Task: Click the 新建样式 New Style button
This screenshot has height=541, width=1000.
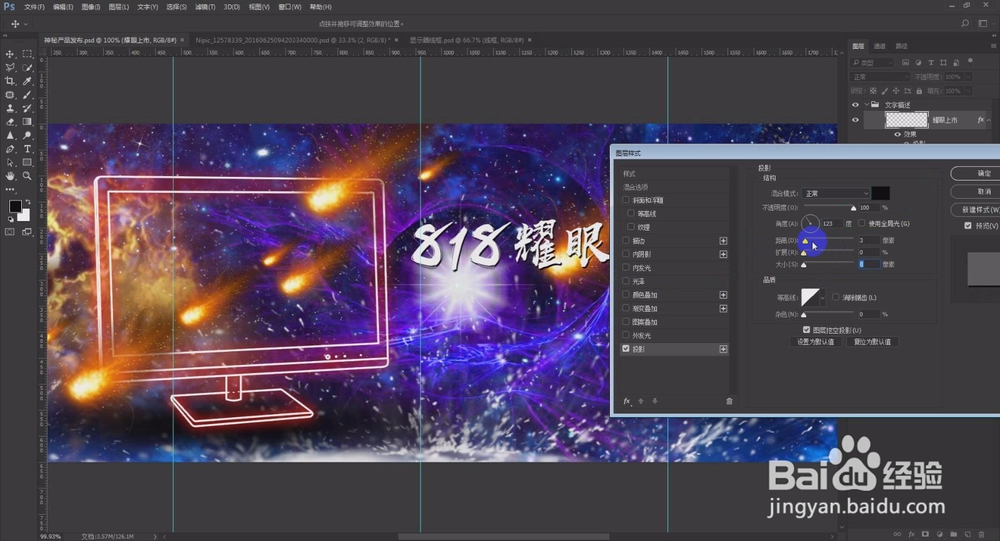Action: click(975, 209)
